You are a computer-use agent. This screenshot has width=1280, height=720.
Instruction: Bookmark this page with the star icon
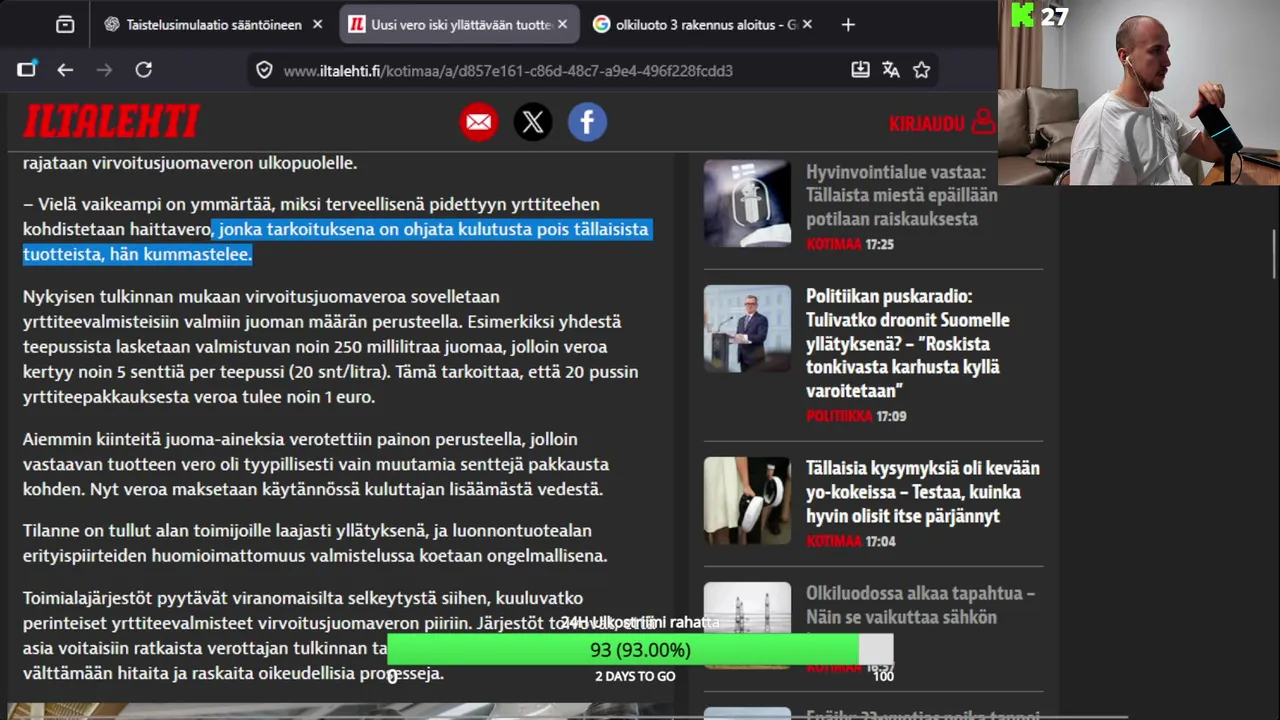coord(922,70)
